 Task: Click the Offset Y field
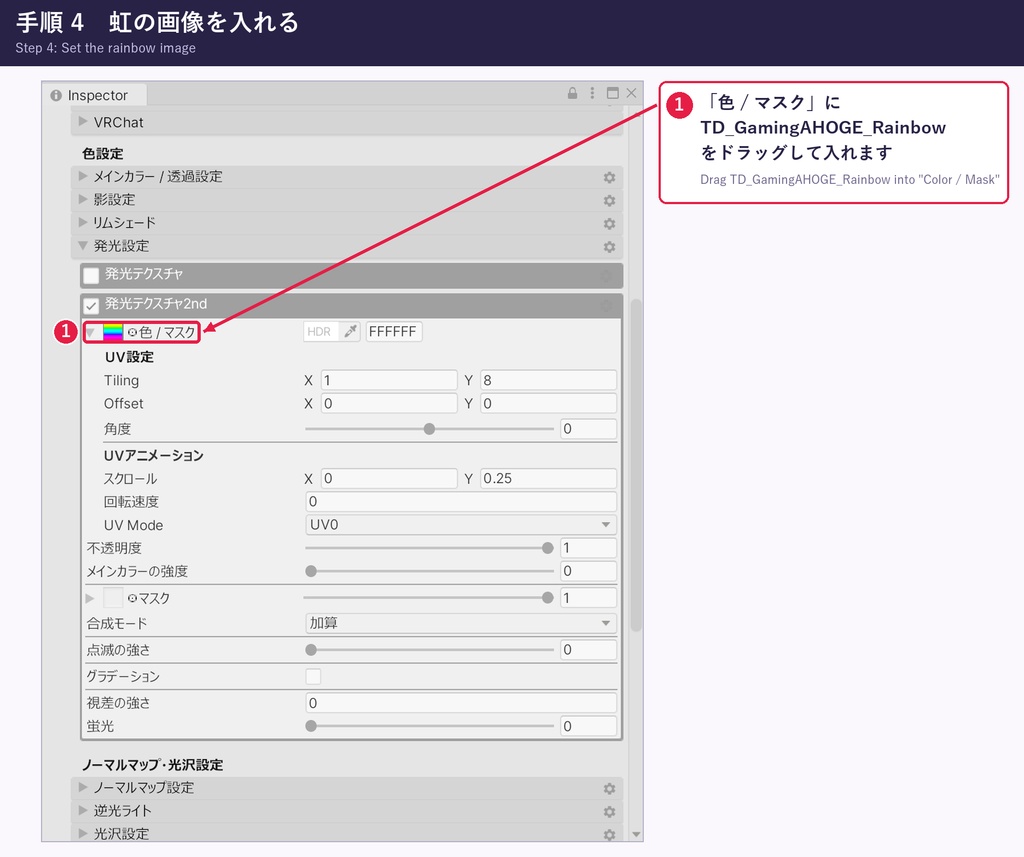pyautogui.click(x=549, y=404)
